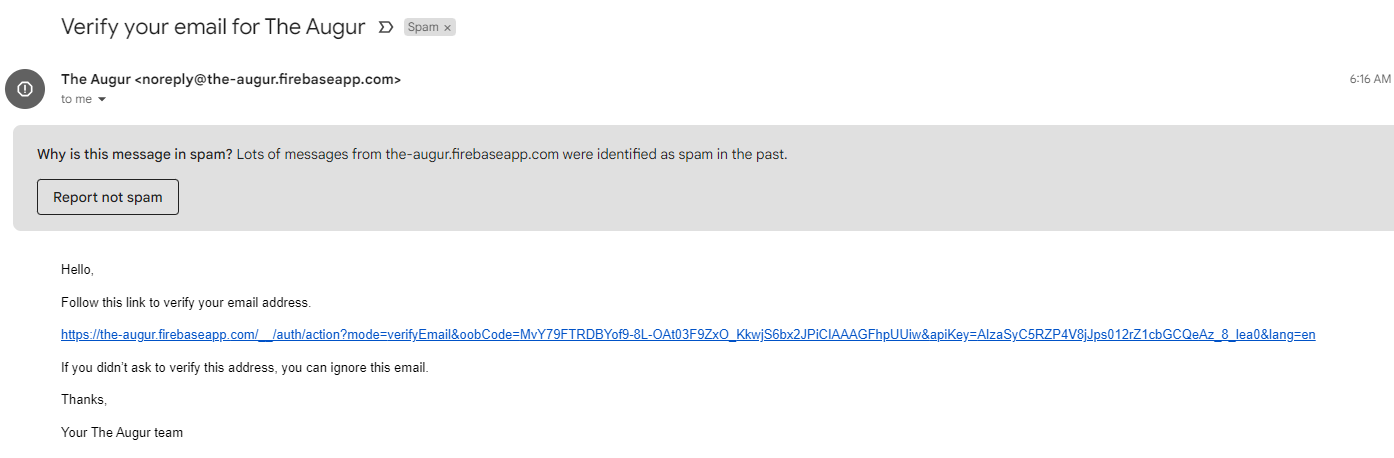The width and height of the screenshot is (1394, 458).
Task: Click the subject "Verify your email for The Augur"
Action: pos(213,27)
